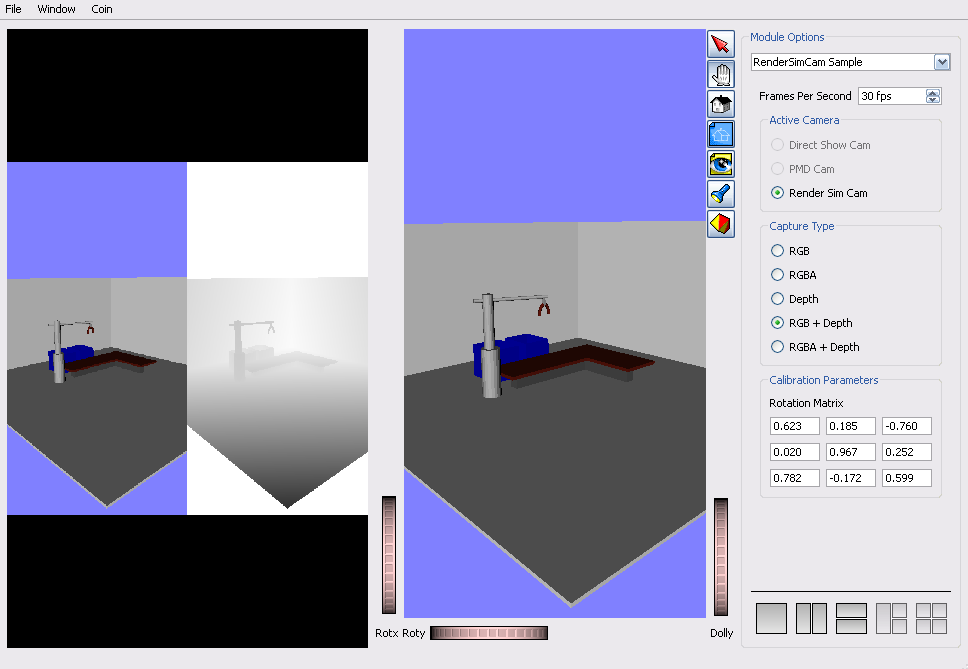
Task: Select Depth capture type
Action: pyautogui.click(x=778, y=299)
